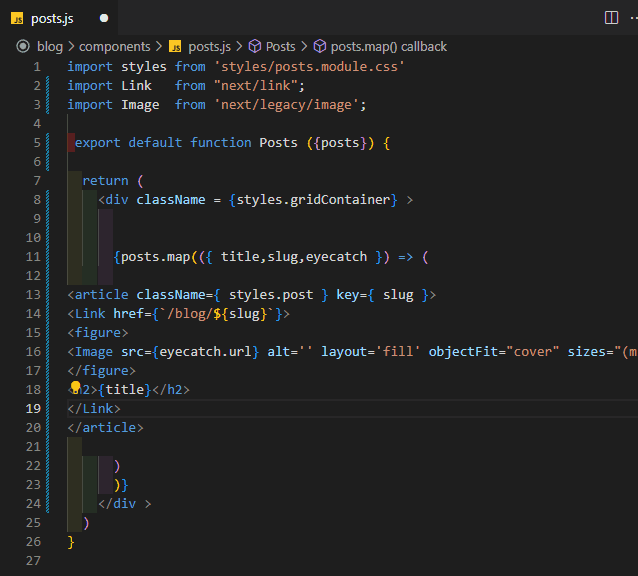
Task: Click the red marker before export
Action: tap(71, 142)
